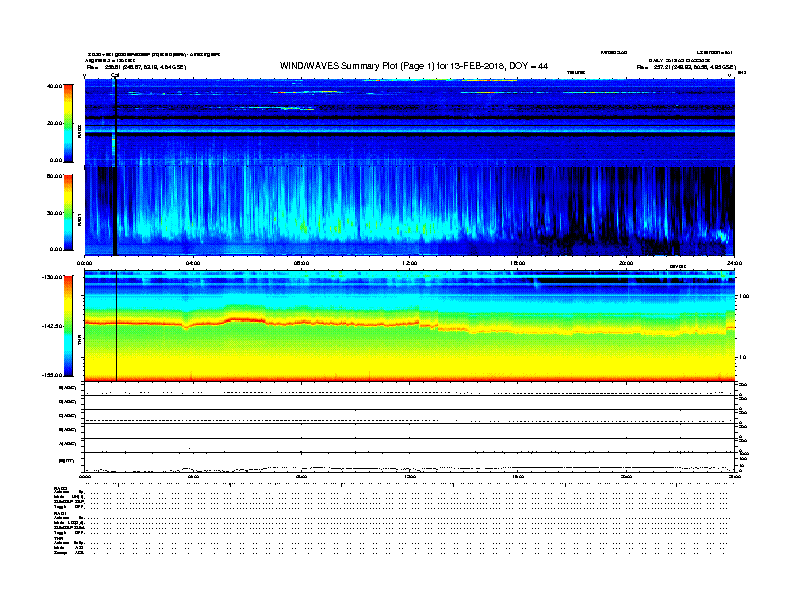Click the WIND/WAVES Summary Plot title

click(x=414, y=66)
